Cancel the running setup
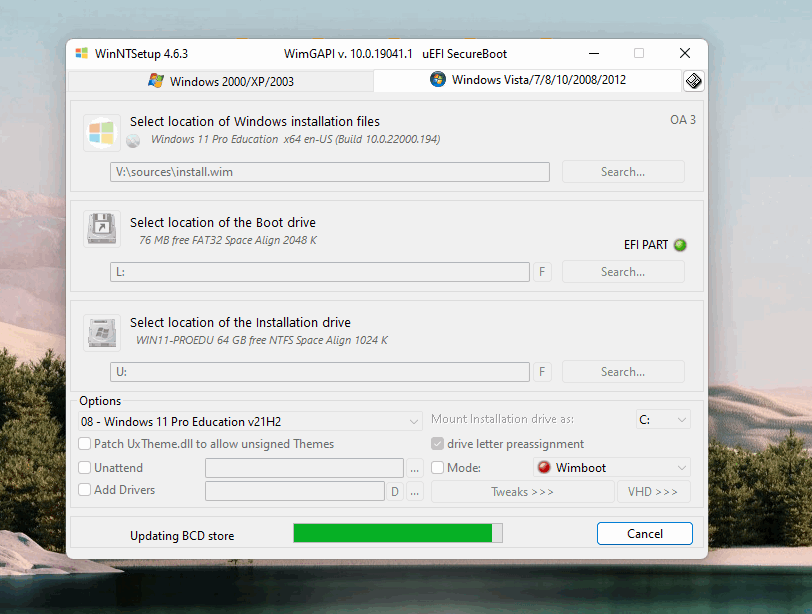The width and height of the screenshot is (812, 614). (x=645, y=533)
